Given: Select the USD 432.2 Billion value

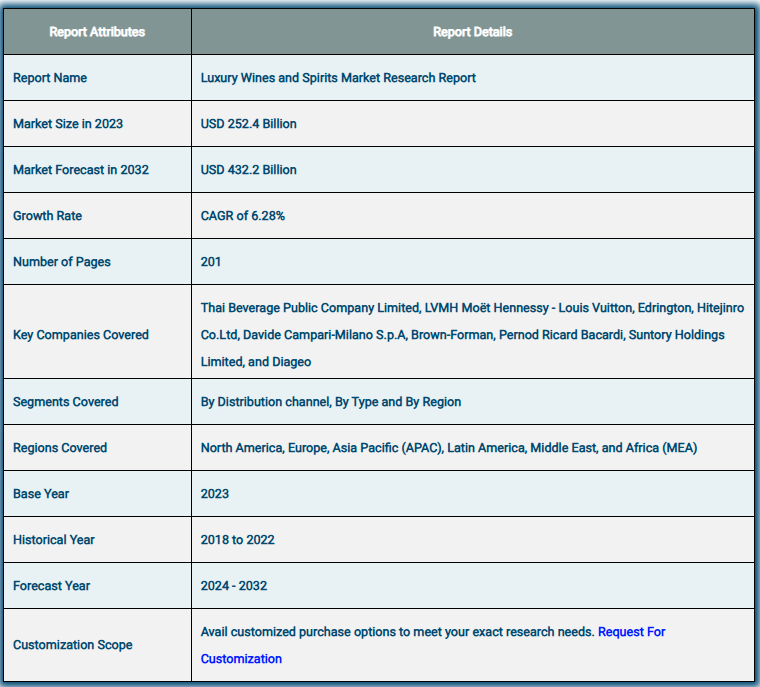Looking at the screenshot, I should pyautogui.click(x=249, y=170).
